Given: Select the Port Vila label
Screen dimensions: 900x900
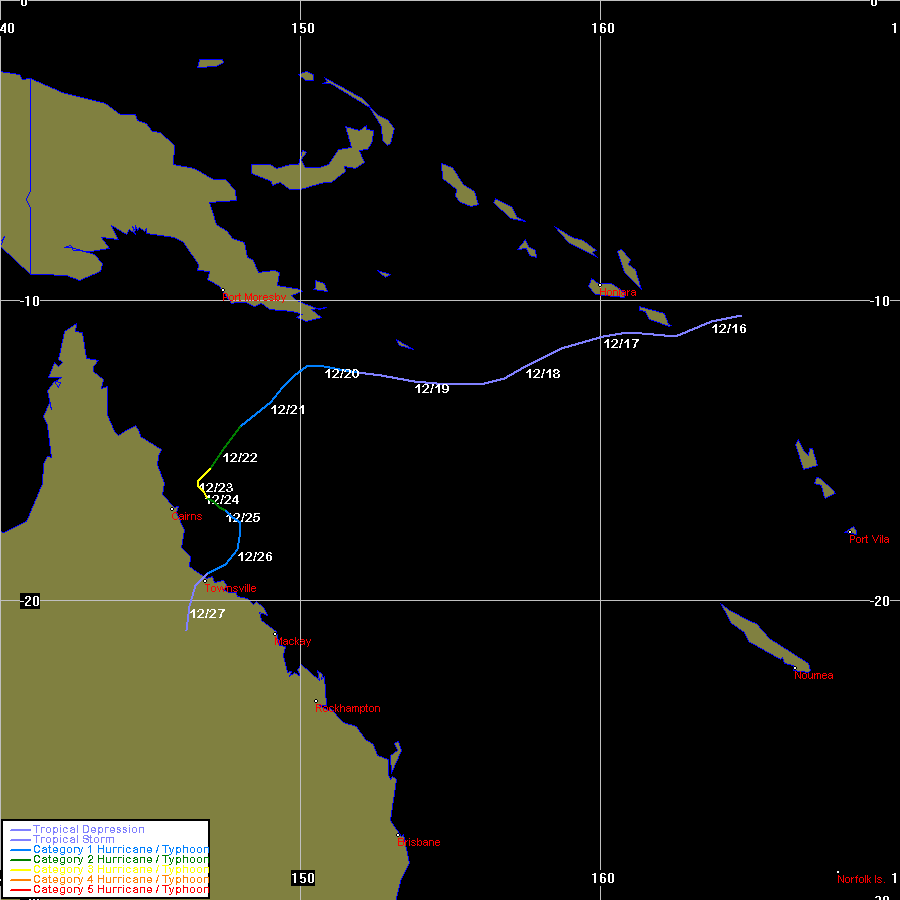Looking at the screenshot, I should 869,540.
